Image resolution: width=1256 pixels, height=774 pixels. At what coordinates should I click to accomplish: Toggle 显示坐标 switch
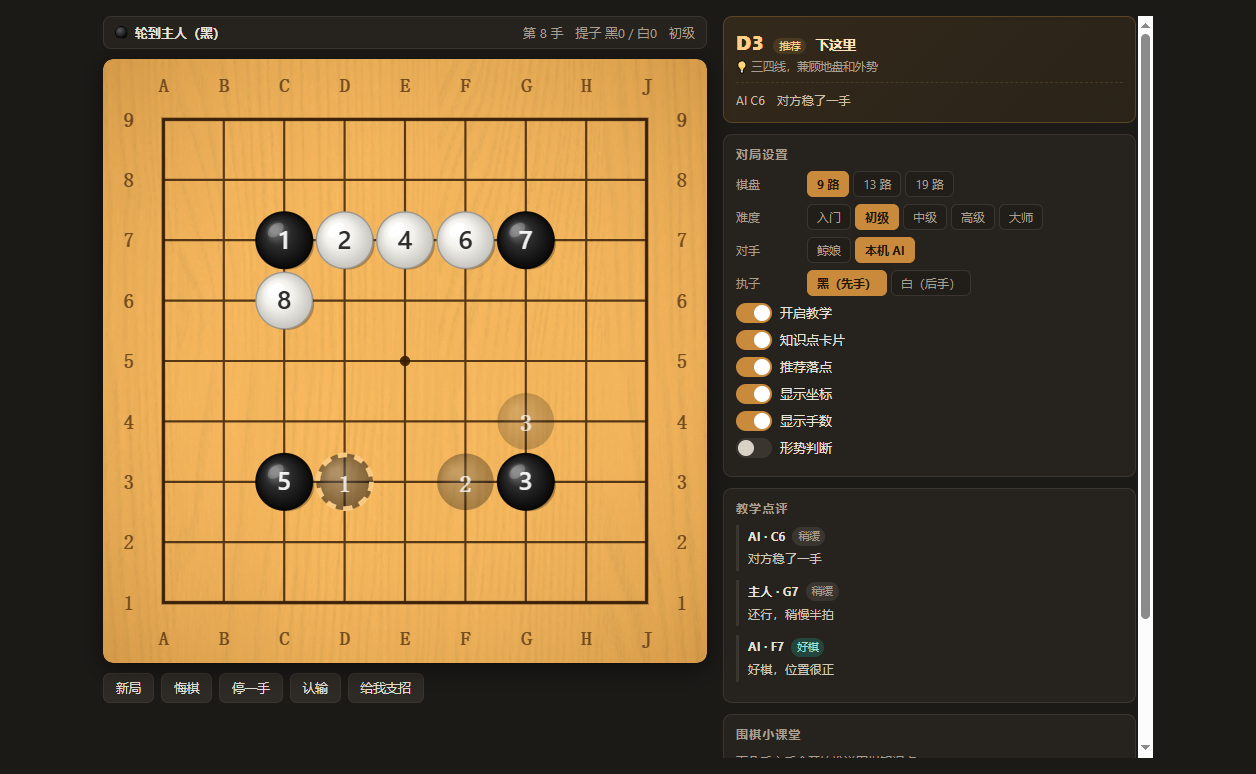[x=754, y=394]
